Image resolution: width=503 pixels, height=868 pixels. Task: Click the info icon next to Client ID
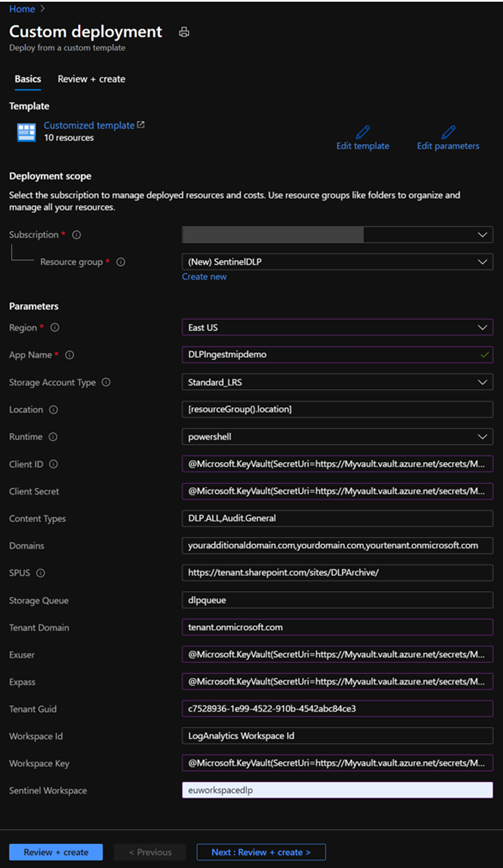coord(53,464)
